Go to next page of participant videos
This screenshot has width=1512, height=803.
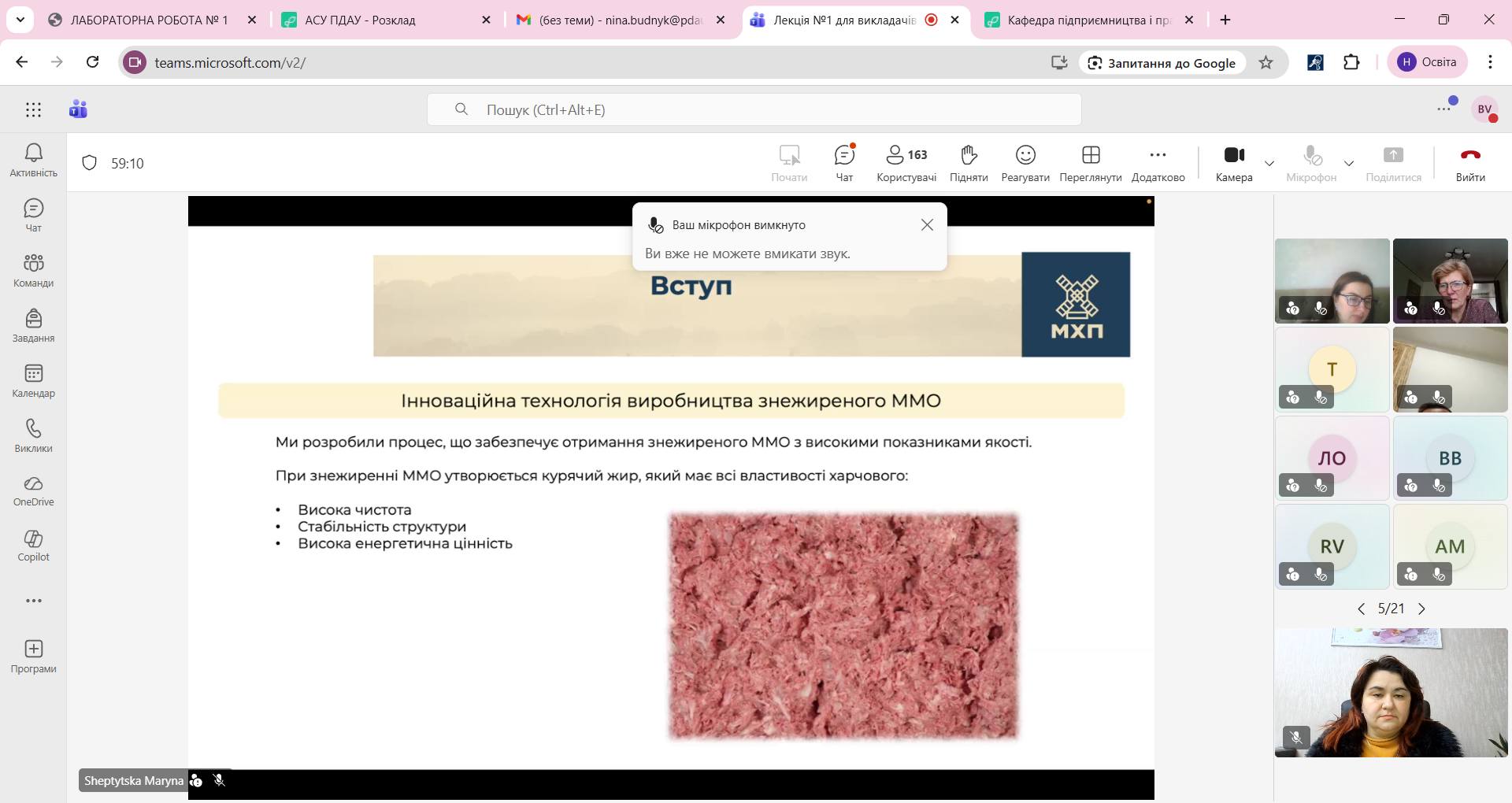(1421, 609)
